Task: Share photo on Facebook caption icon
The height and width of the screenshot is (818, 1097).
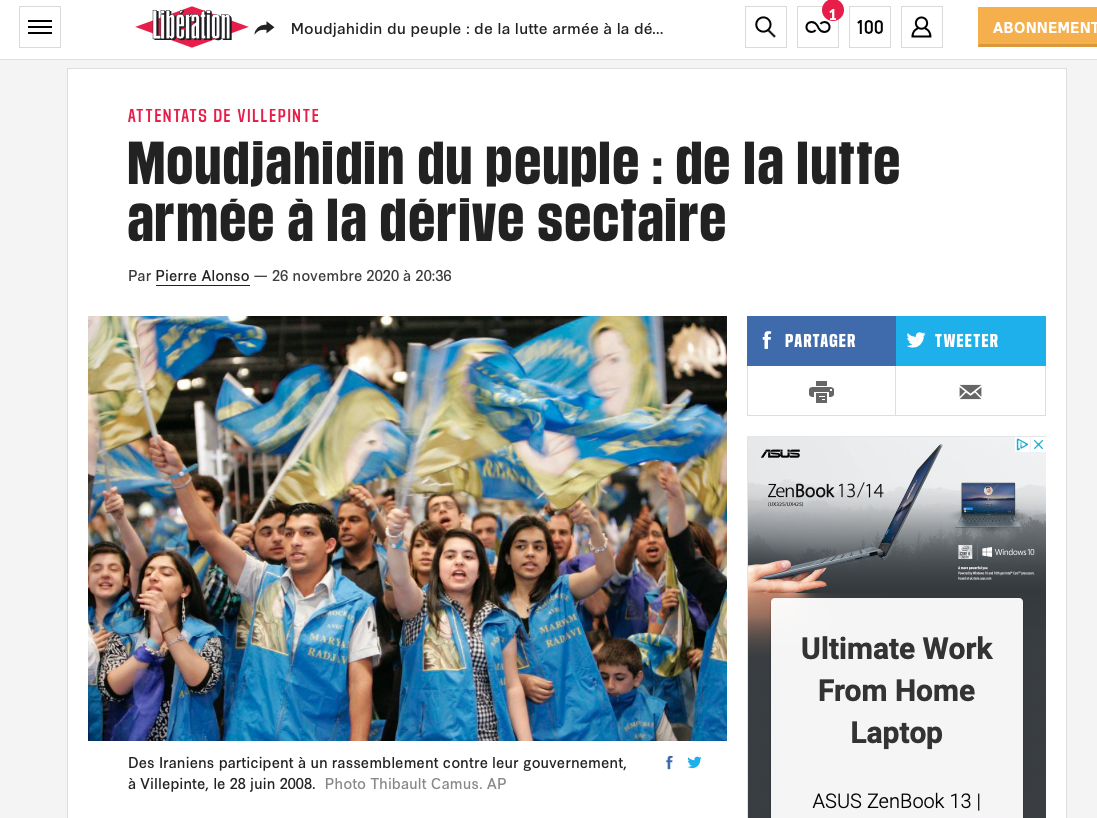Action: click(670, 763)
